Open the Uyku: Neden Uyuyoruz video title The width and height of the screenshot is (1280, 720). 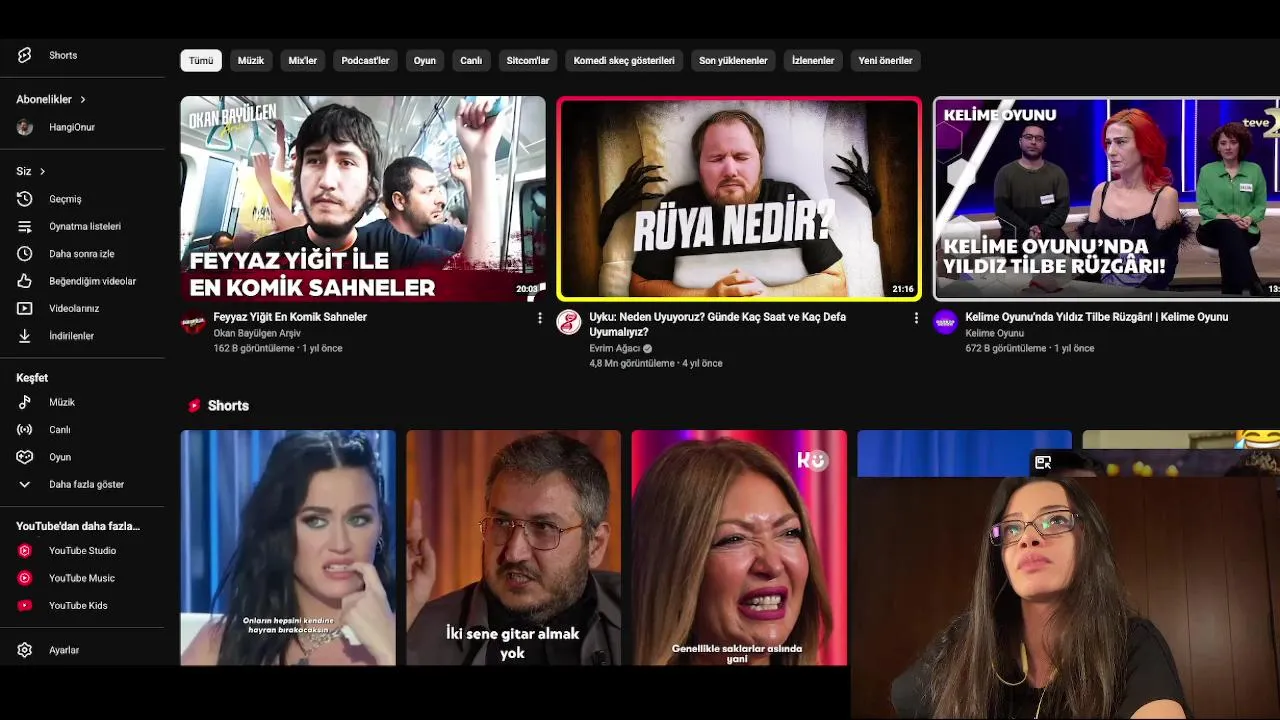[x=718, y=324]
